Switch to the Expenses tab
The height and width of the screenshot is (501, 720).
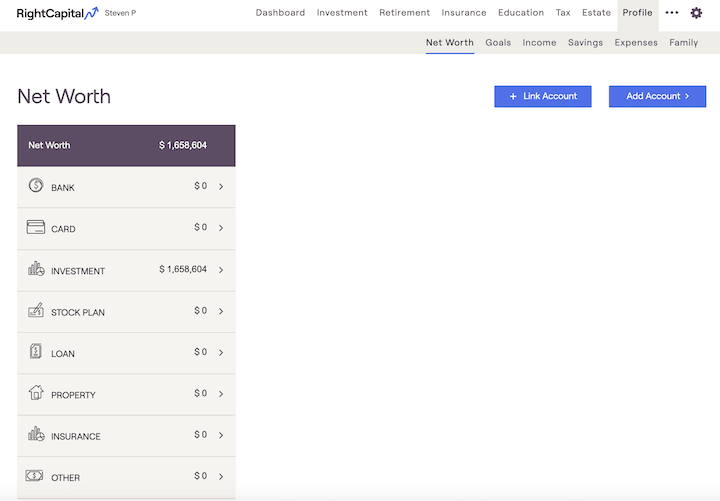click(x=636, y=43)
